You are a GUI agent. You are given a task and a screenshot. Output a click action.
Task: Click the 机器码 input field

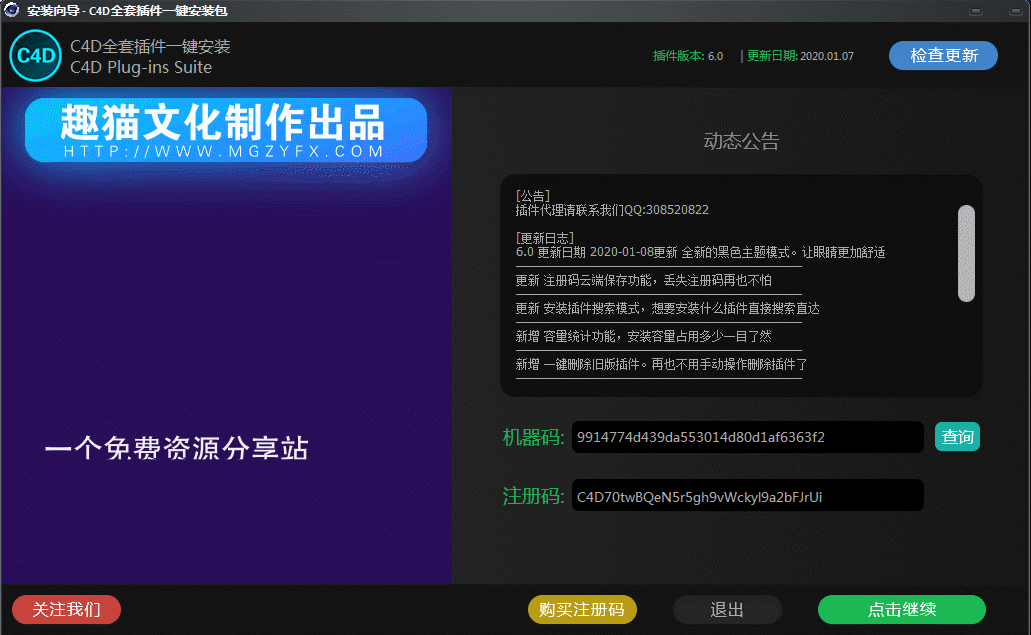pyautogui.click(x=748, y=437)
